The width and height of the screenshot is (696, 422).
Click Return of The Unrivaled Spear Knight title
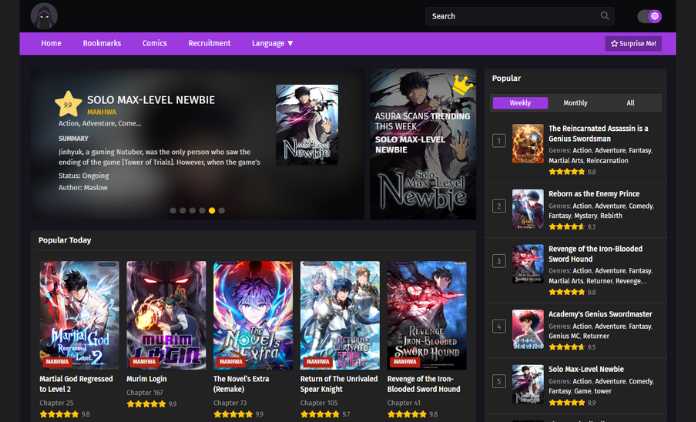click(x=339, y=384)
